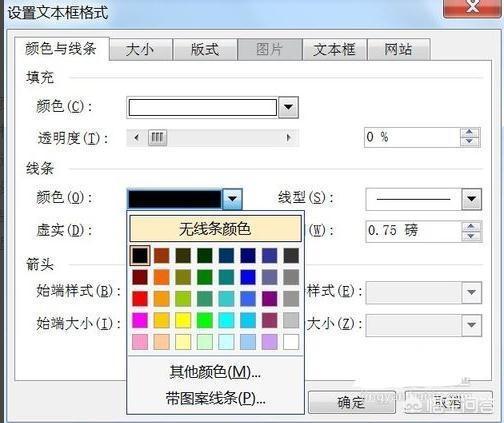This screenshot has width=504, height=423.
Task: Open 其他颜色(M)... dialog
Action: pos(215,372)
